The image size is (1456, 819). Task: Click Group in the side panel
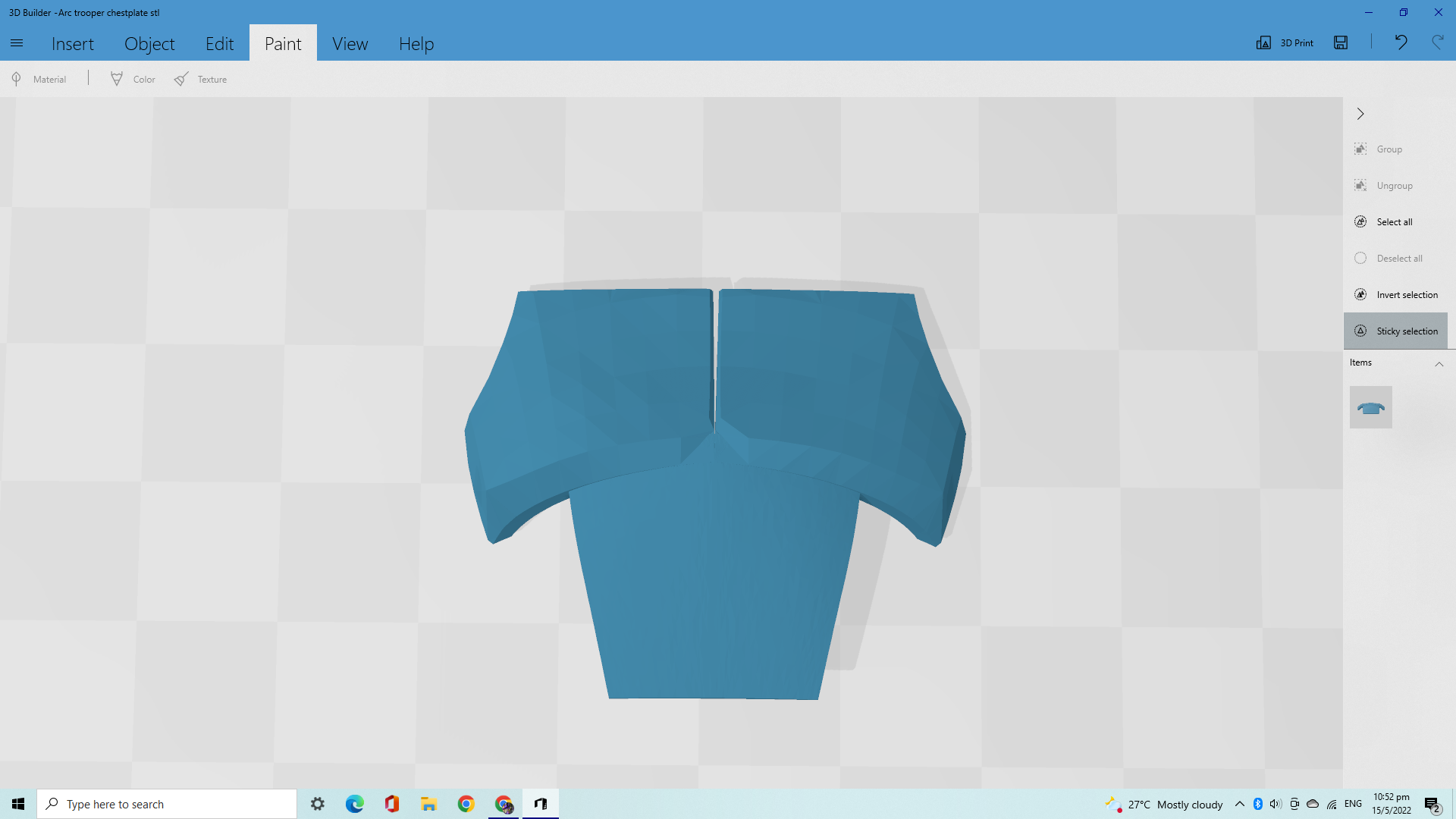[1395, 149]
